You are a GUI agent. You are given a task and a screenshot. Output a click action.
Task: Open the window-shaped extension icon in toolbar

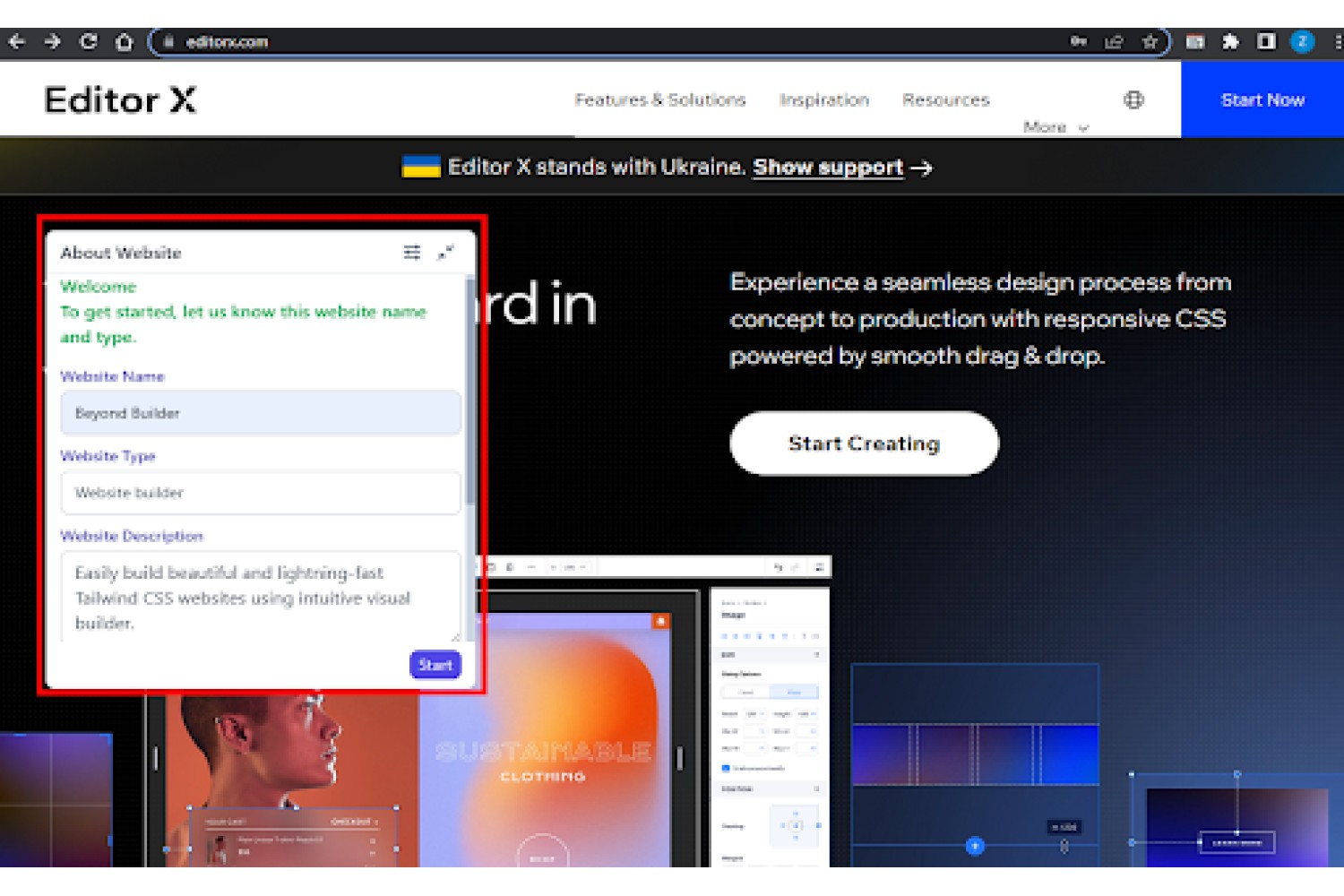pyautogui.click(x=1195, y=41)
